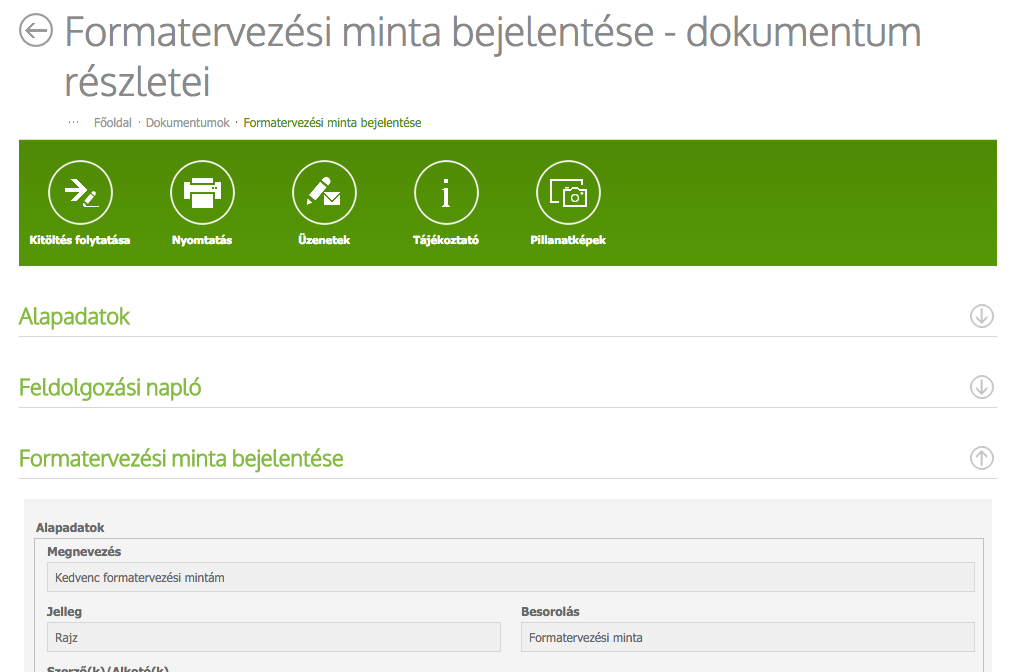Click the Besorolás field label
The width and height of the screenshot is (1014, 672).
point(550,612)
